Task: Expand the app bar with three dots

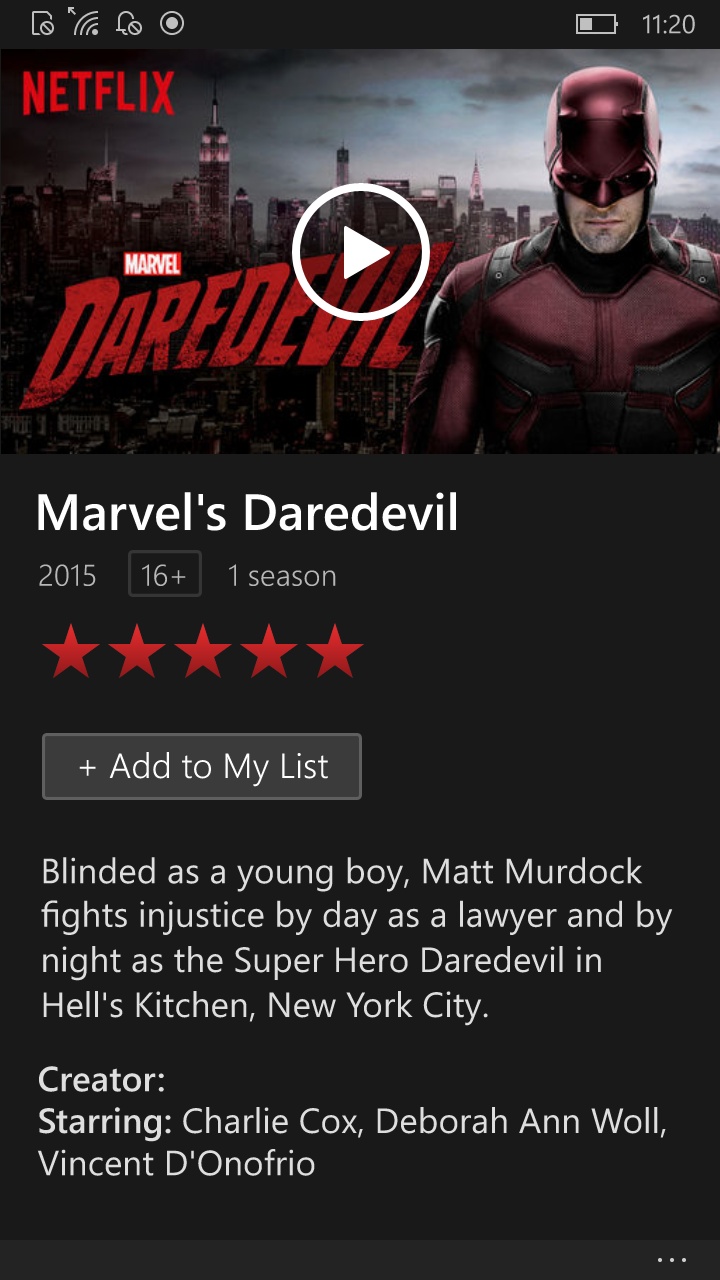Action: (672, 1260)
